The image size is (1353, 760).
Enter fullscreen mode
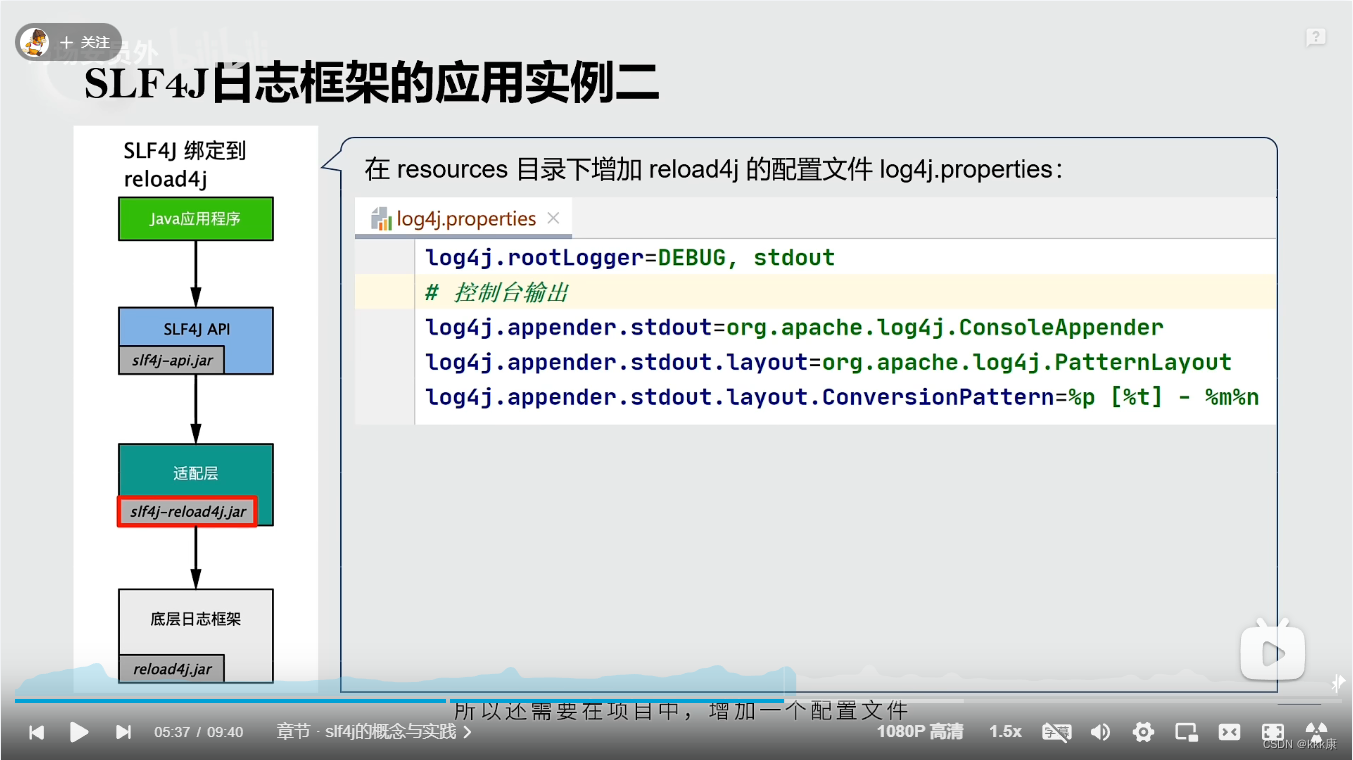coord(1272,732)
